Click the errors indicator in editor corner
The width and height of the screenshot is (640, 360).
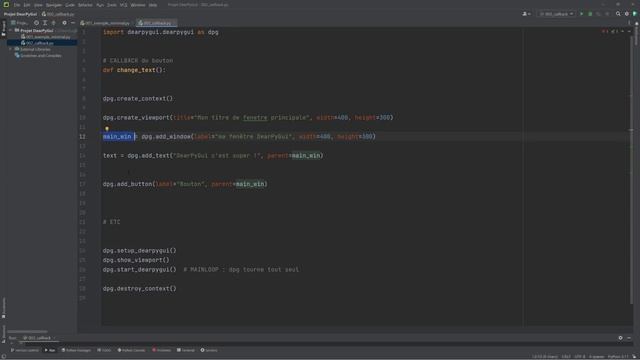605,31
